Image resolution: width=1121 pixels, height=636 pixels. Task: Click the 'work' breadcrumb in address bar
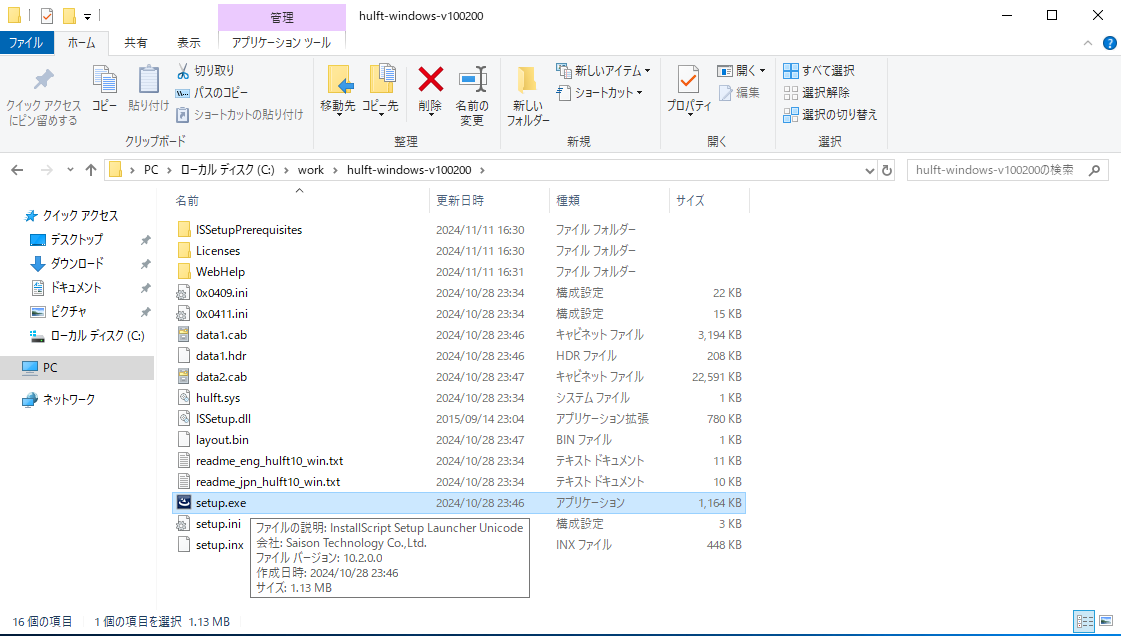[x=311, y=170]
